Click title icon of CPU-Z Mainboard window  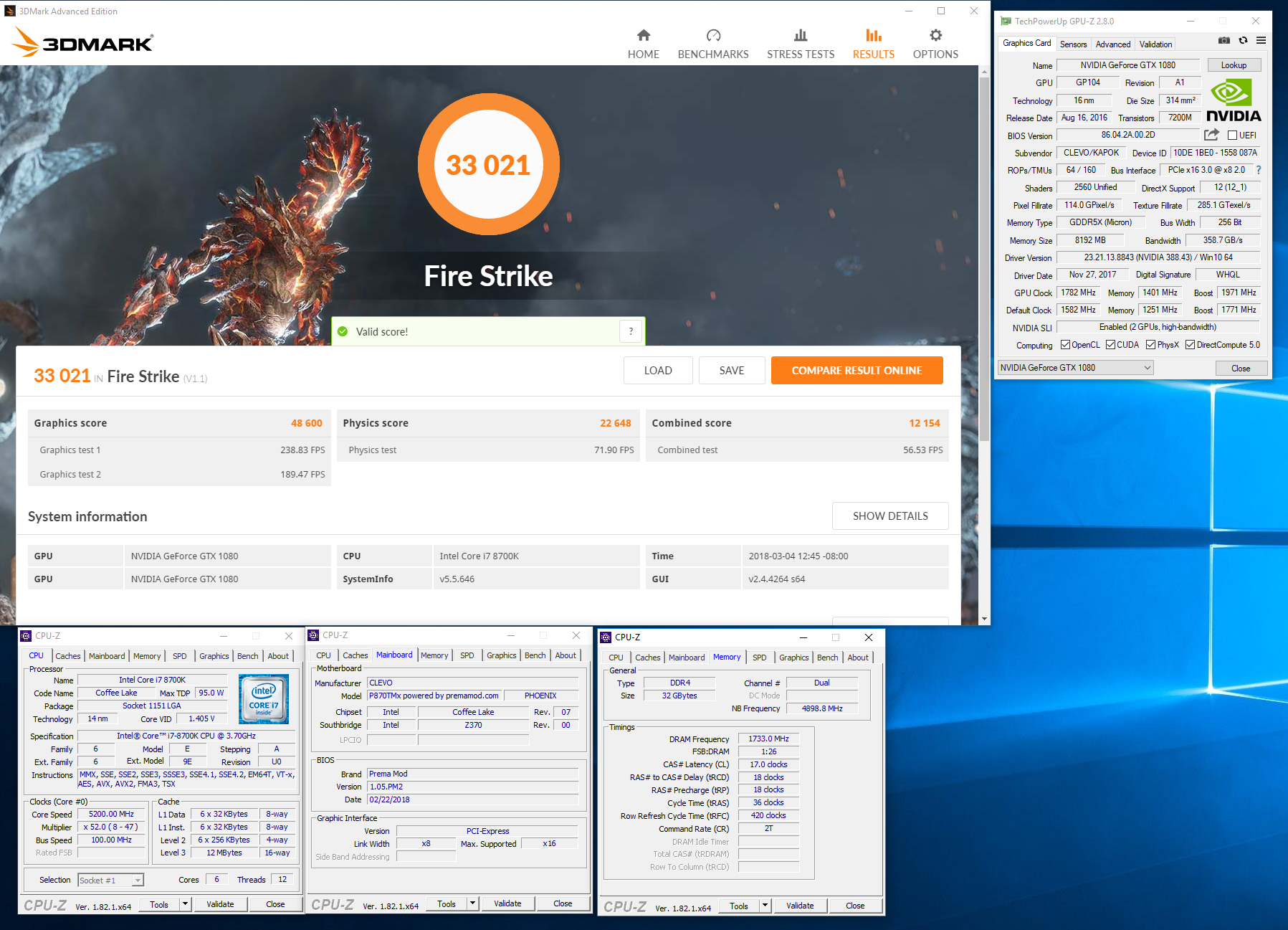coord(313,635)
